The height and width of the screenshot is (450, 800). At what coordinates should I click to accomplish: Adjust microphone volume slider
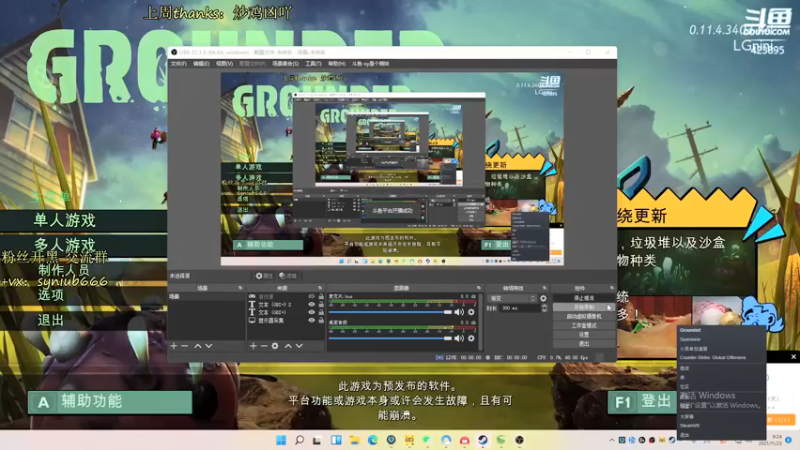(391, 312)
